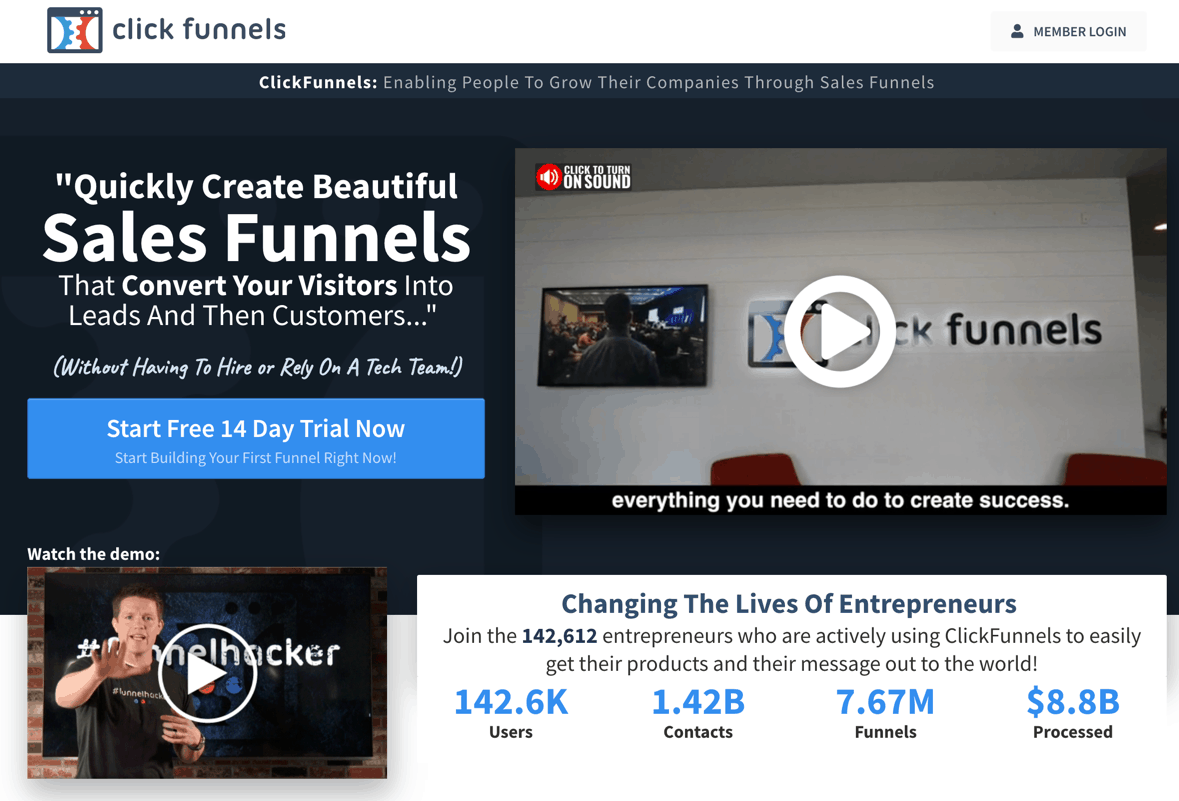Click the 'click funnels' wordmark text
Screen dimensions: 1179x801
coord(199,30)
